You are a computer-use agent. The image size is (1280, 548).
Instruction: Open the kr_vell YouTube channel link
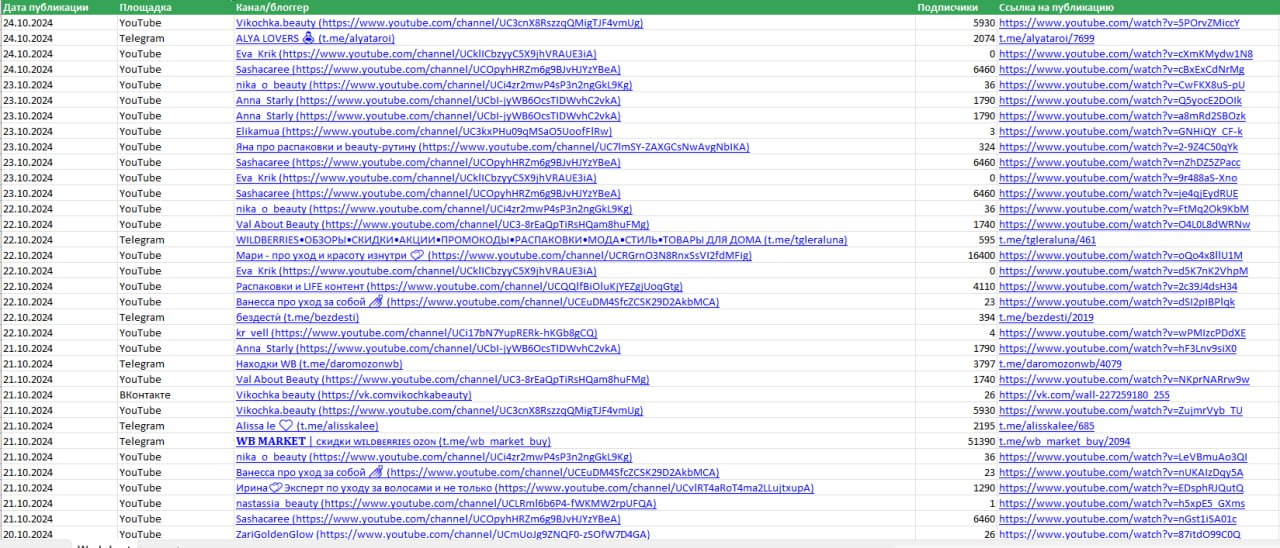point(416,333)
